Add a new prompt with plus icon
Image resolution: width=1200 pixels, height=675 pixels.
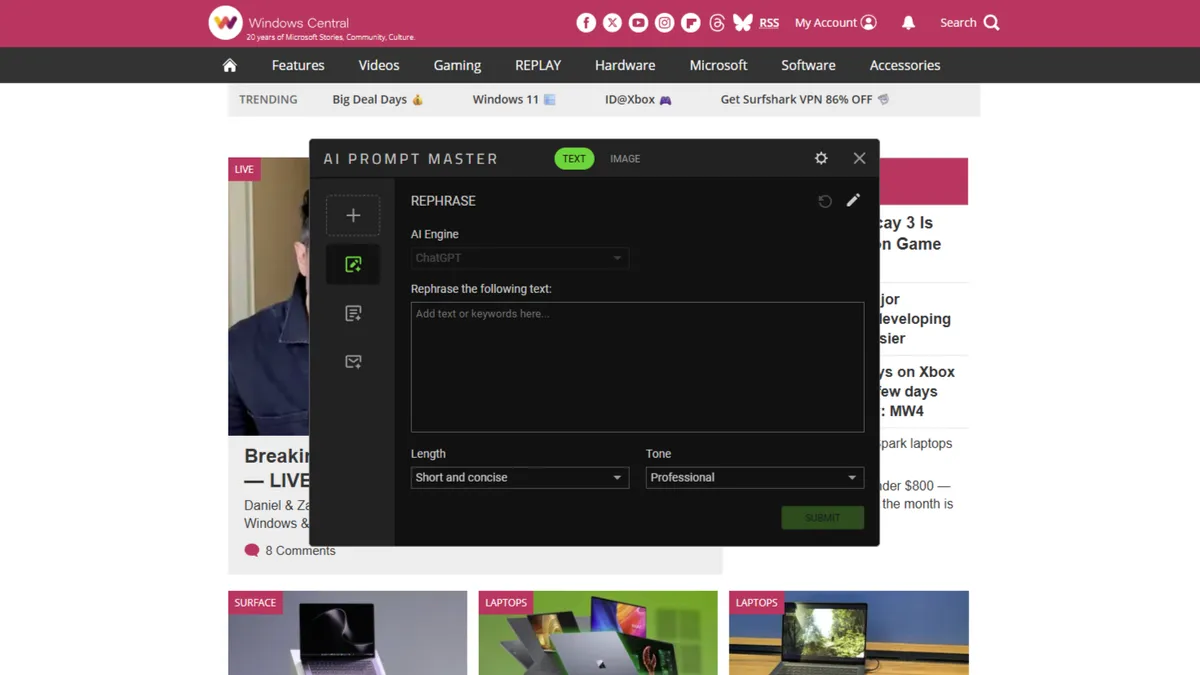click(x=353, y=215)
